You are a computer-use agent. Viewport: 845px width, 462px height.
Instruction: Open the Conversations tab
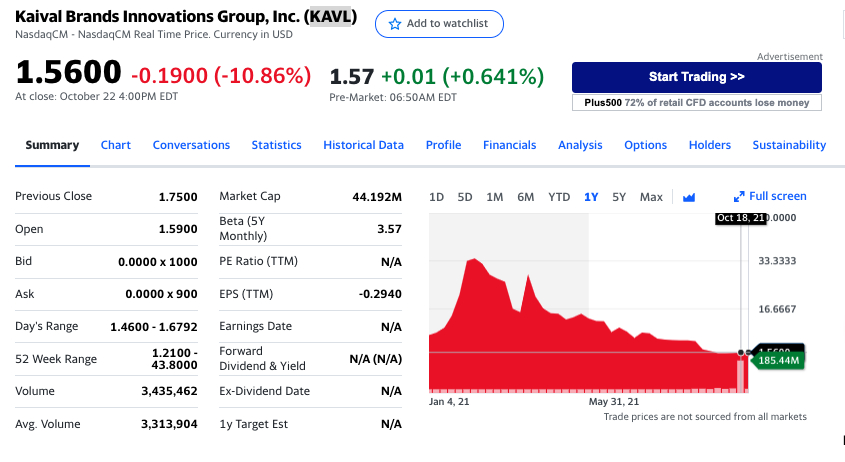pyautogui.click(x=191, y=145)
